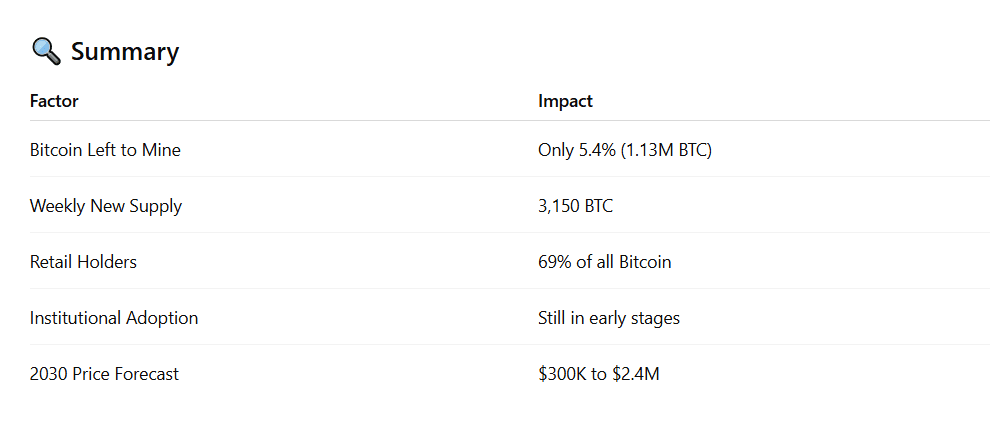Click the BTC unit after 3,150

point(599,206)
